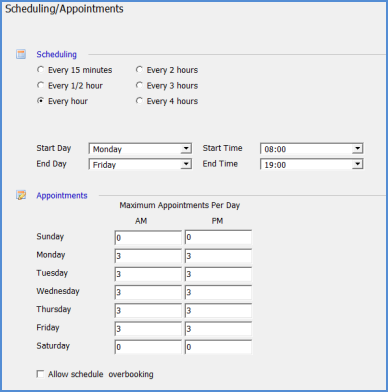Open the Start Day dropdown

(140, 149)
